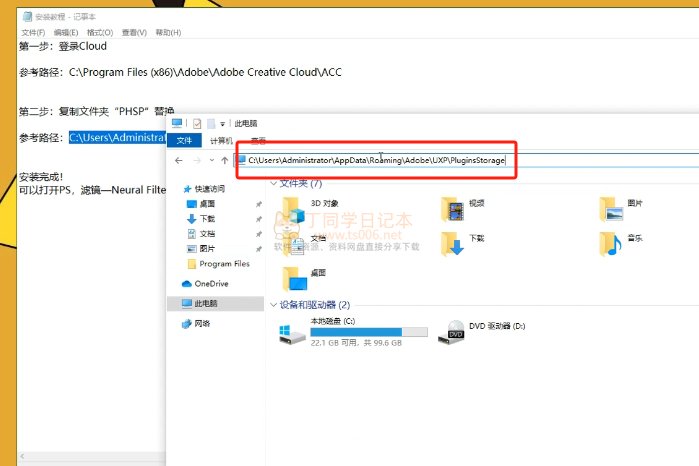
Task: Select the 下载 folder icon in main pane
Action: pyautogui.click(x=452, y=244)
